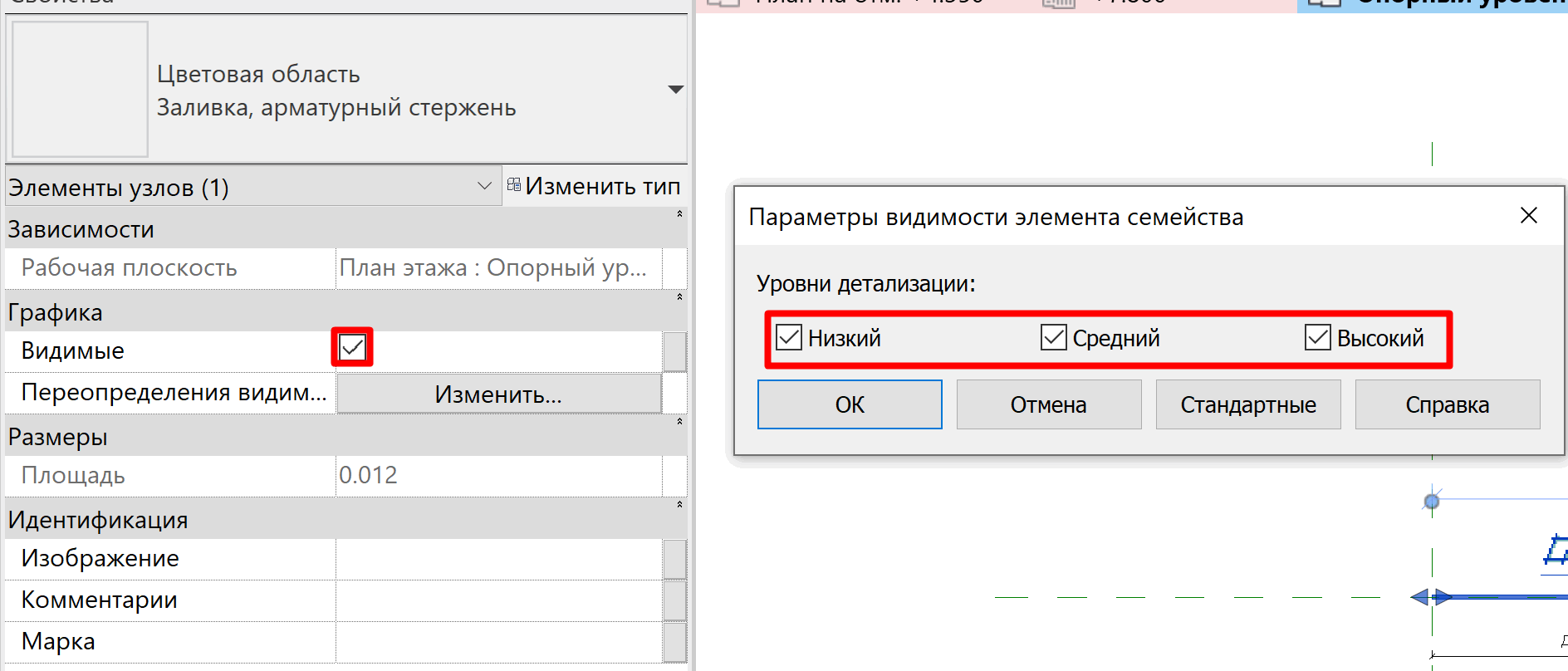
Task: Collapse the Зависимости section
Action: pos(679,215)
